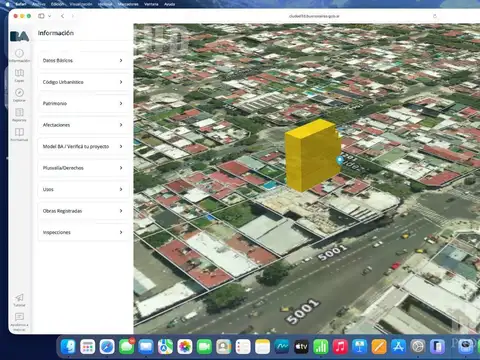
Task: Expand the Usos section
Action: click(x=83, y=189)
